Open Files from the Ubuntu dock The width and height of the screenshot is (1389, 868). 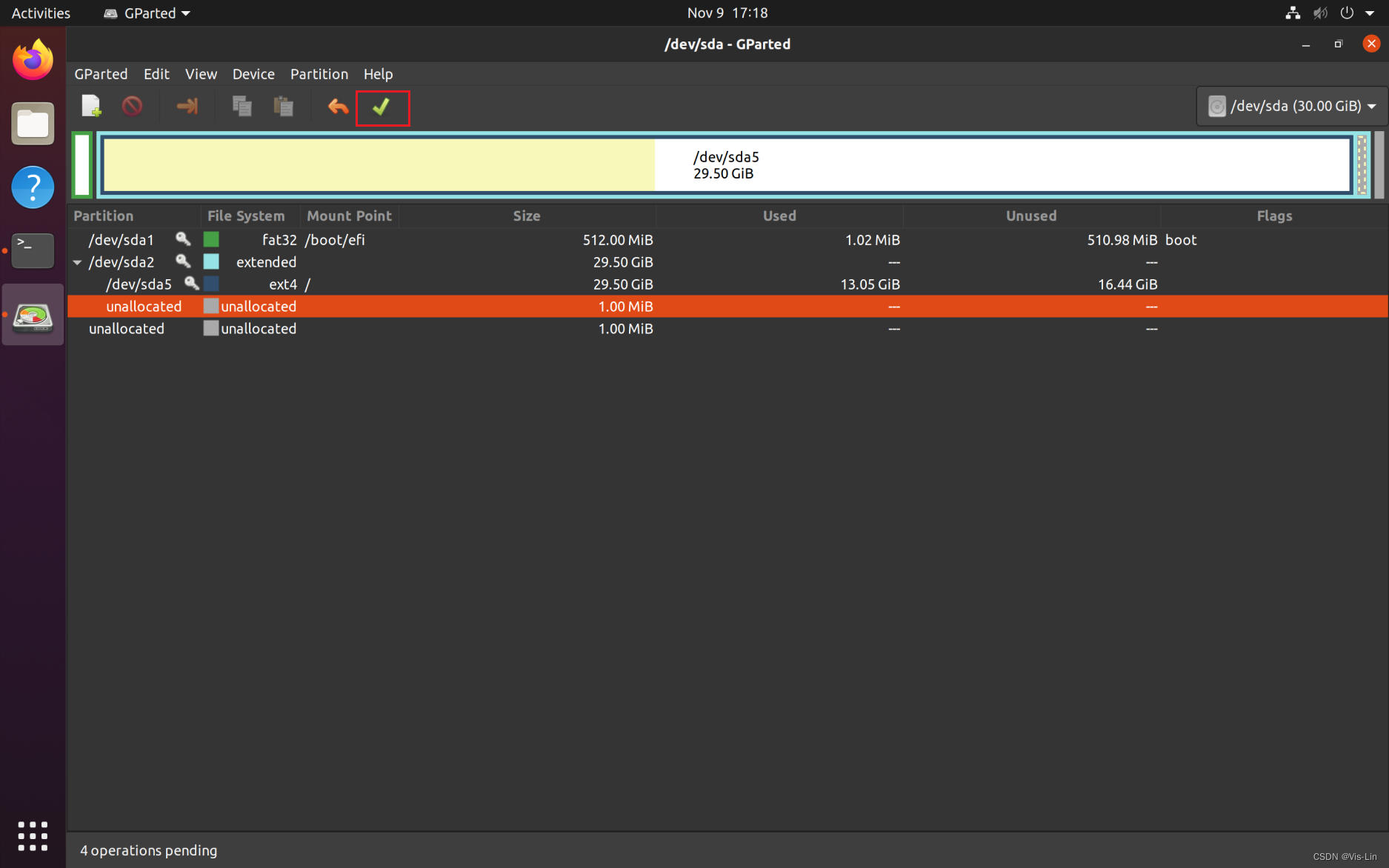(33, 124)
